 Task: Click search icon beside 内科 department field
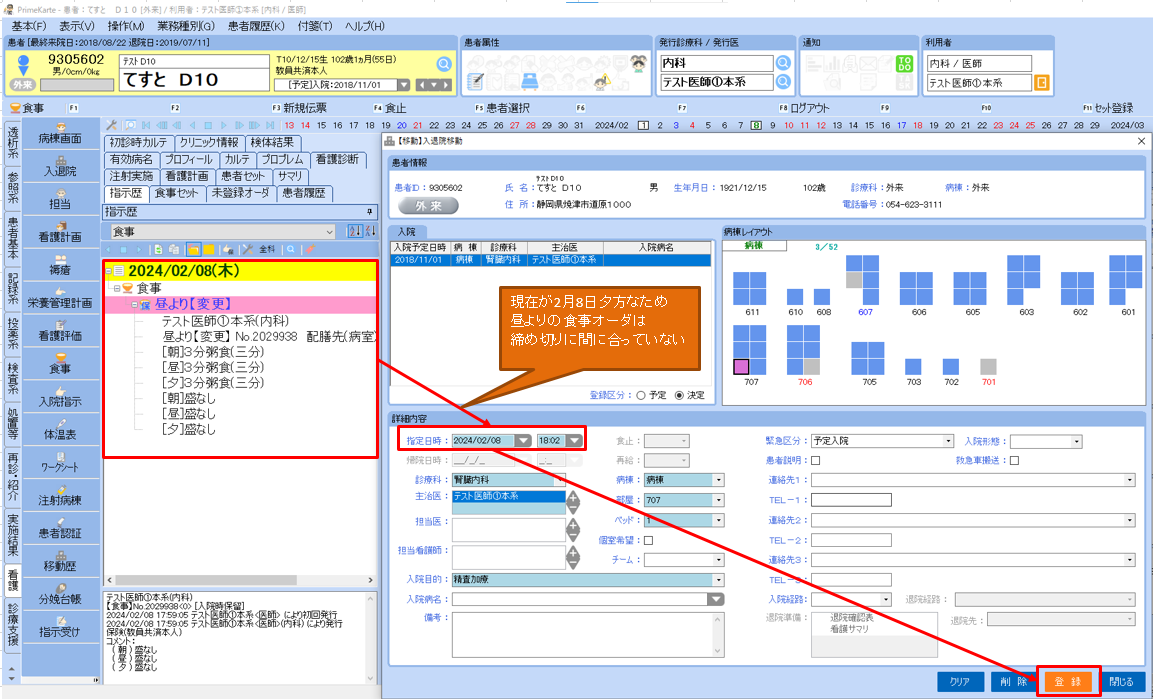pos(783,63)
